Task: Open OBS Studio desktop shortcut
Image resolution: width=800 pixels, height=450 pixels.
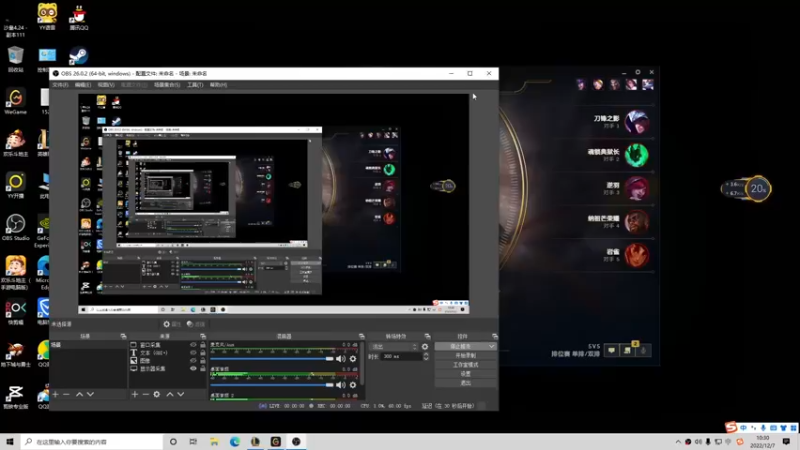Action: point(15,228)
